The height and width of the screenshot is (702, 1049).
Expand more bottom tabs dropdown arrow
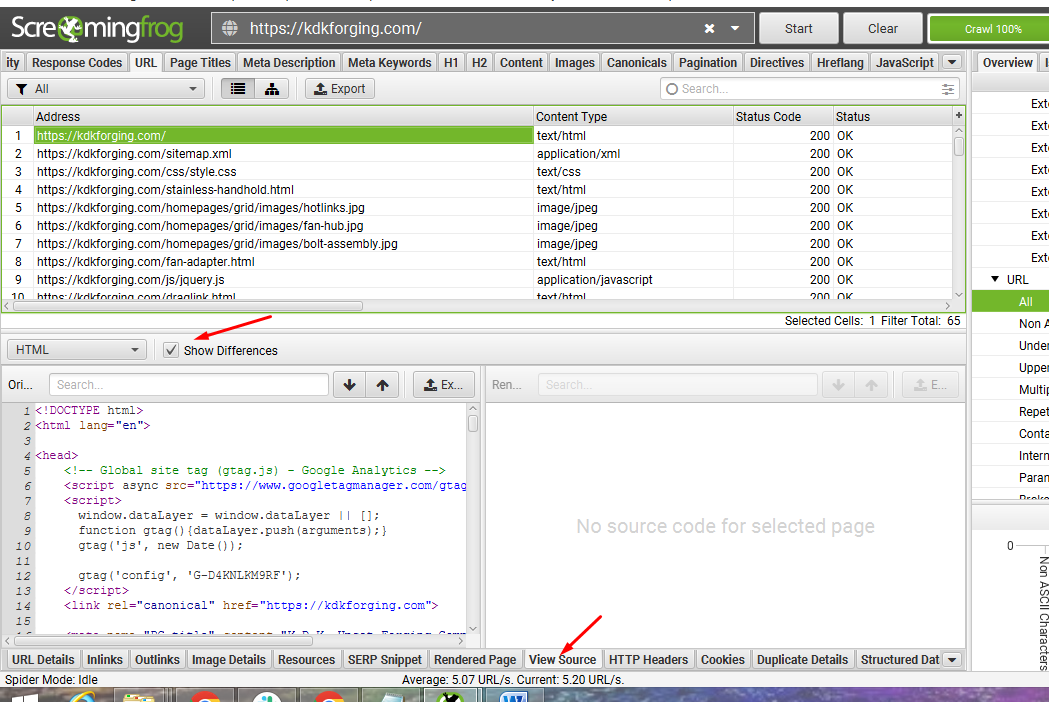point(951,660)
